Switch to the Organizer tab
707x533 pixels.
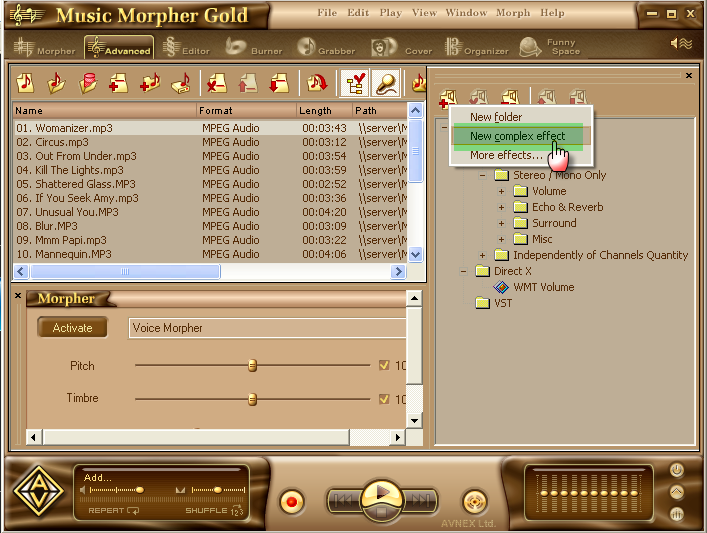click(476, 47)
